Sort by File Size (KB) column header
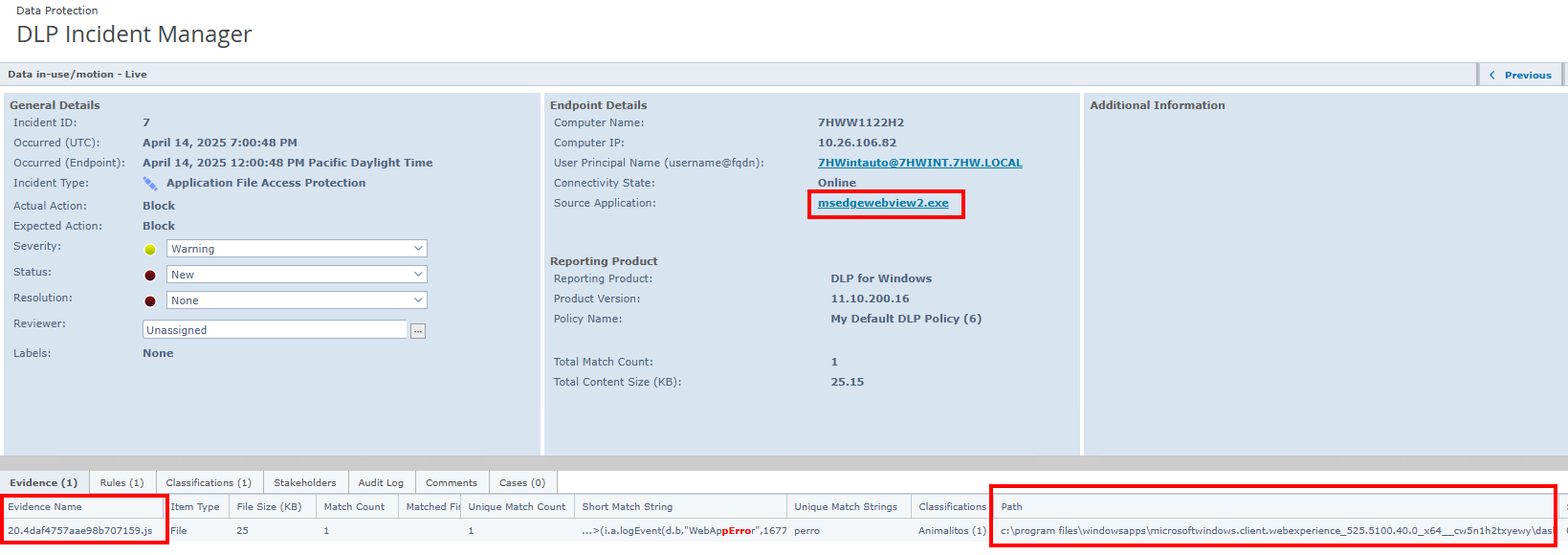The width and height of the screenshot is (1568, 555). click(x=269, y=507)
